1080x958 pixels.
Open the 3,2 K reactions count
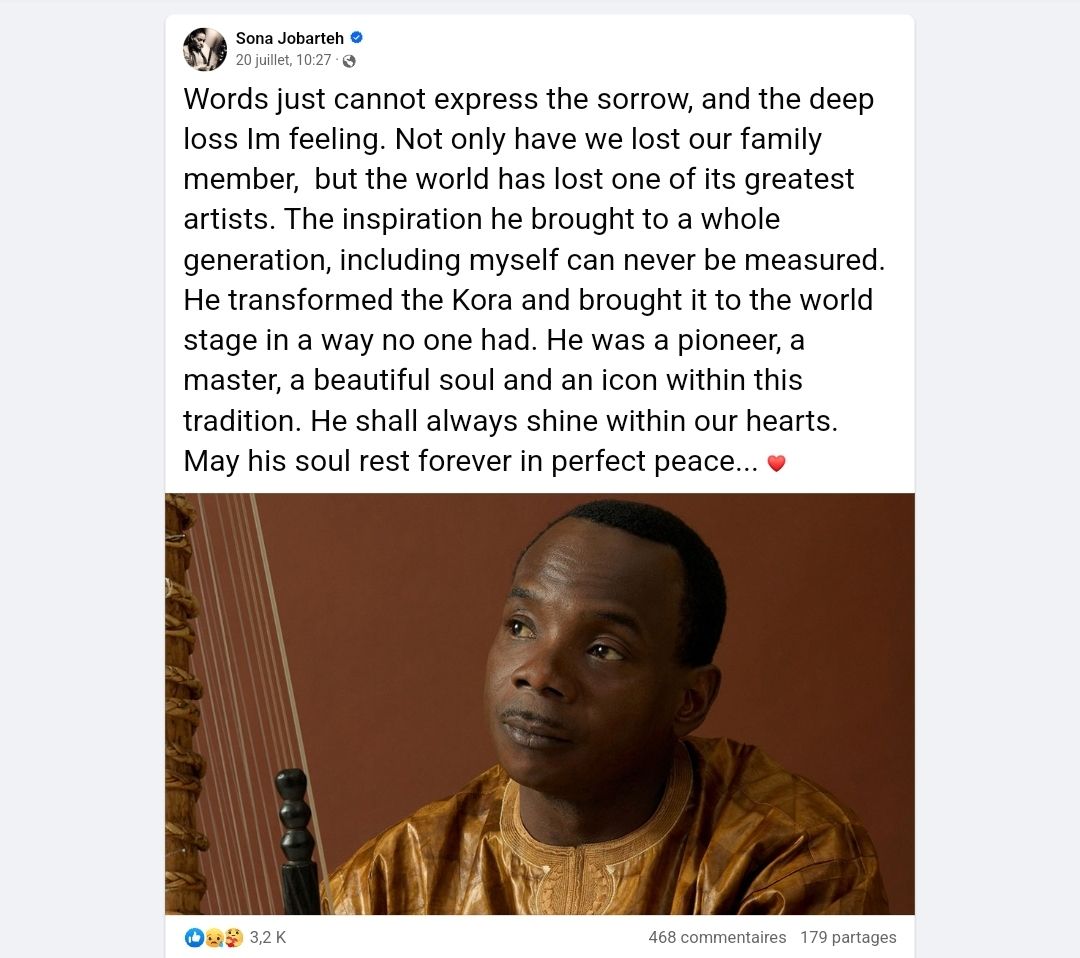click(x=267, y=937)
